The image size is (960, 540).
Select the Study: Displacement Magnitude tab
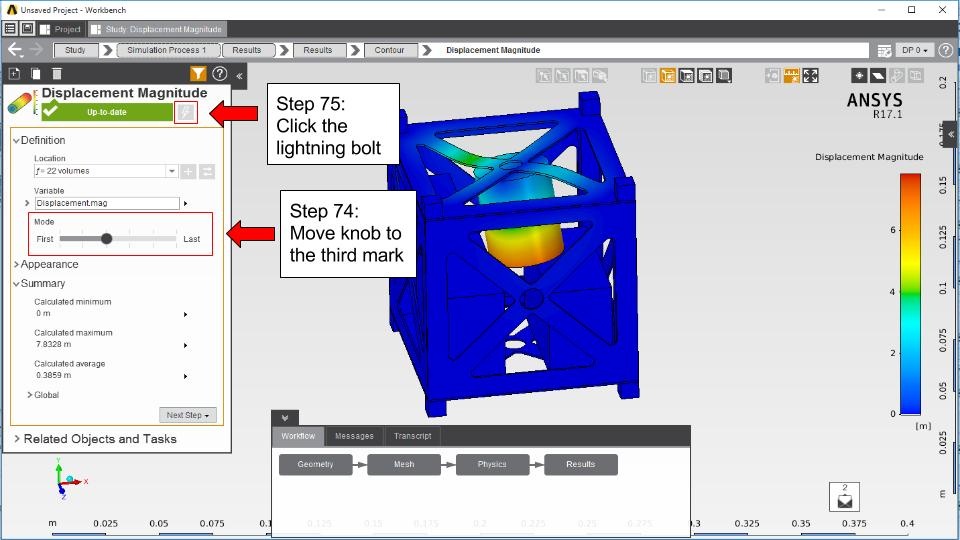click(x=157, y=29)
